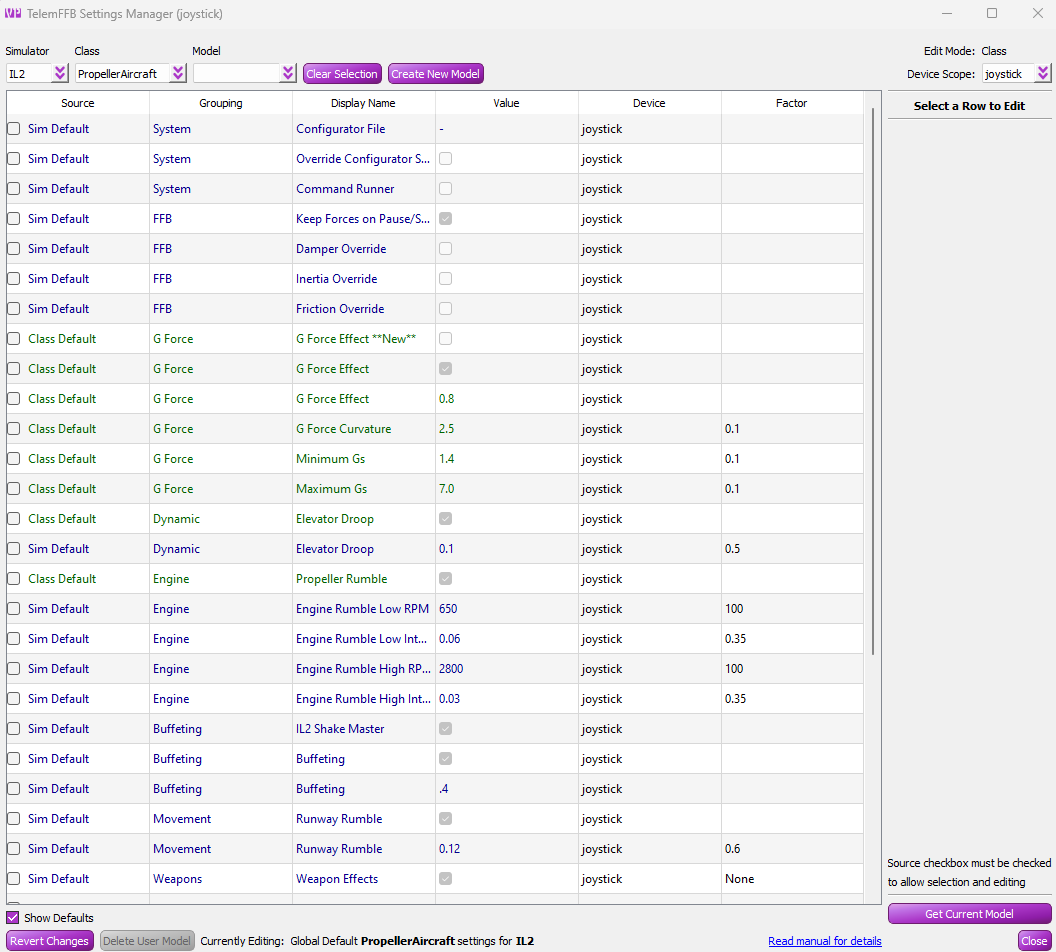Screen dimensions: 1056x952
Task: Sort by the Grouping column header
Action: [220, 103]
